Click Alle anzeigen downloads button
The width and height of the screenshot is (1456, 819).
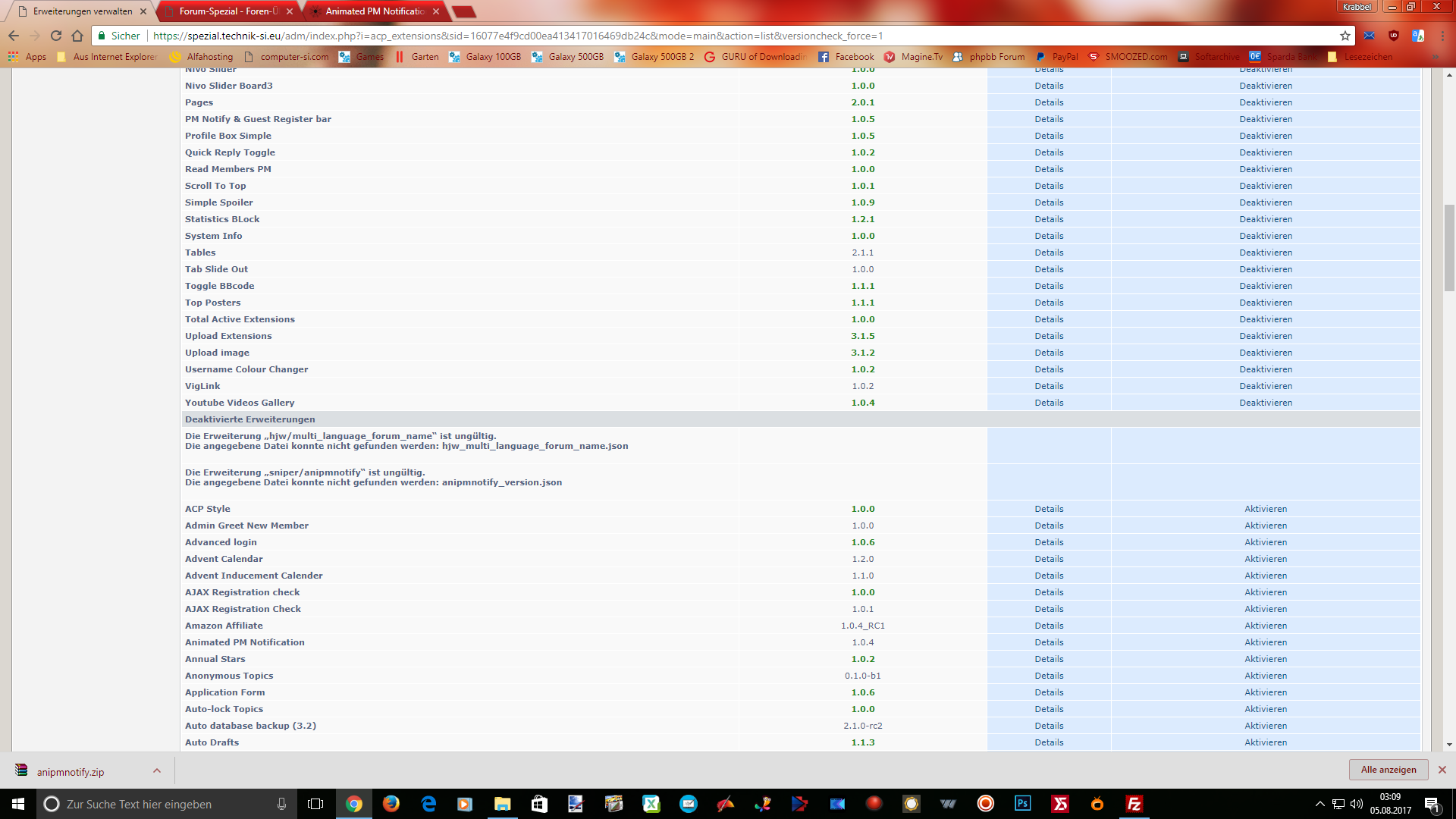[1388, 770]
